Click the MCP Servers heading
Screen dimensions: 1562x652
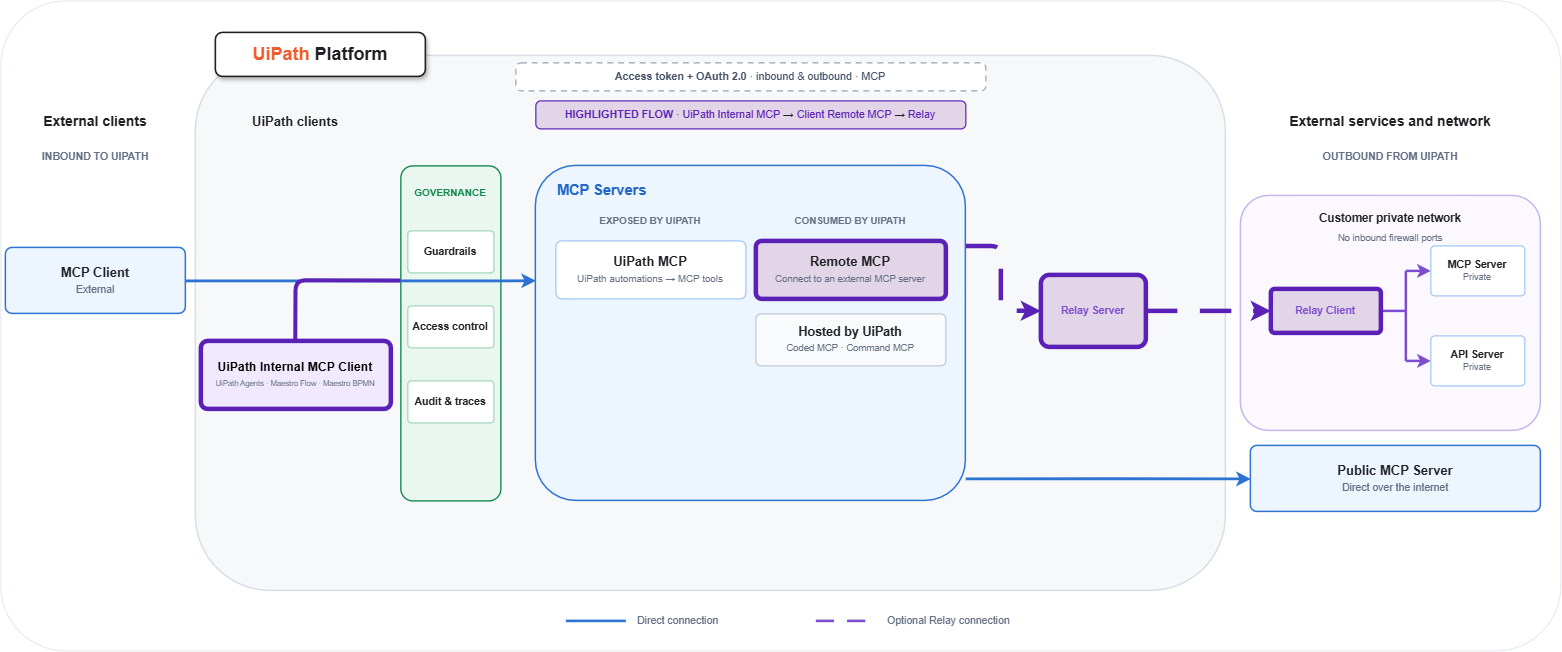point(601,190)
